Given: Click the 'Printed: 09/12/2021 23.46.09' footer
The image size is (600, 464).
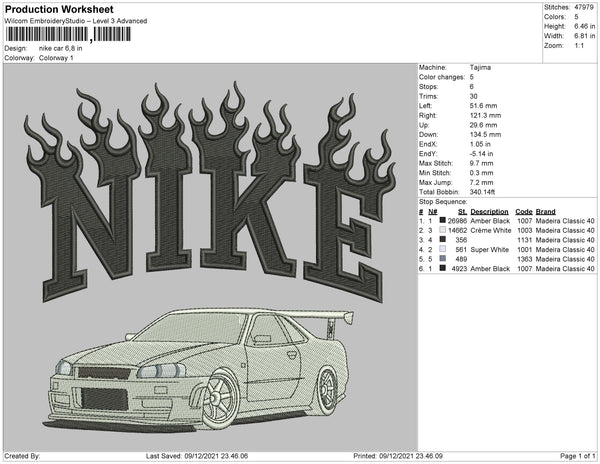Looking at the screenshot, I should click(x=398, y=456).
